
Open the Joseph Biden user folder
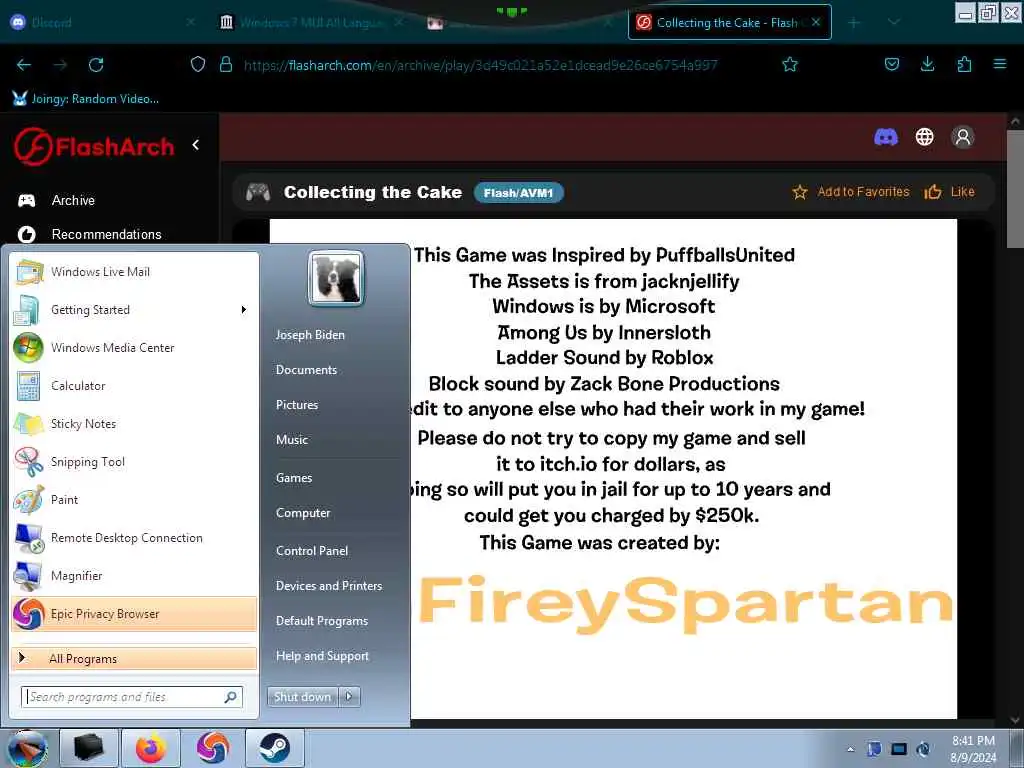click(310, 334)
